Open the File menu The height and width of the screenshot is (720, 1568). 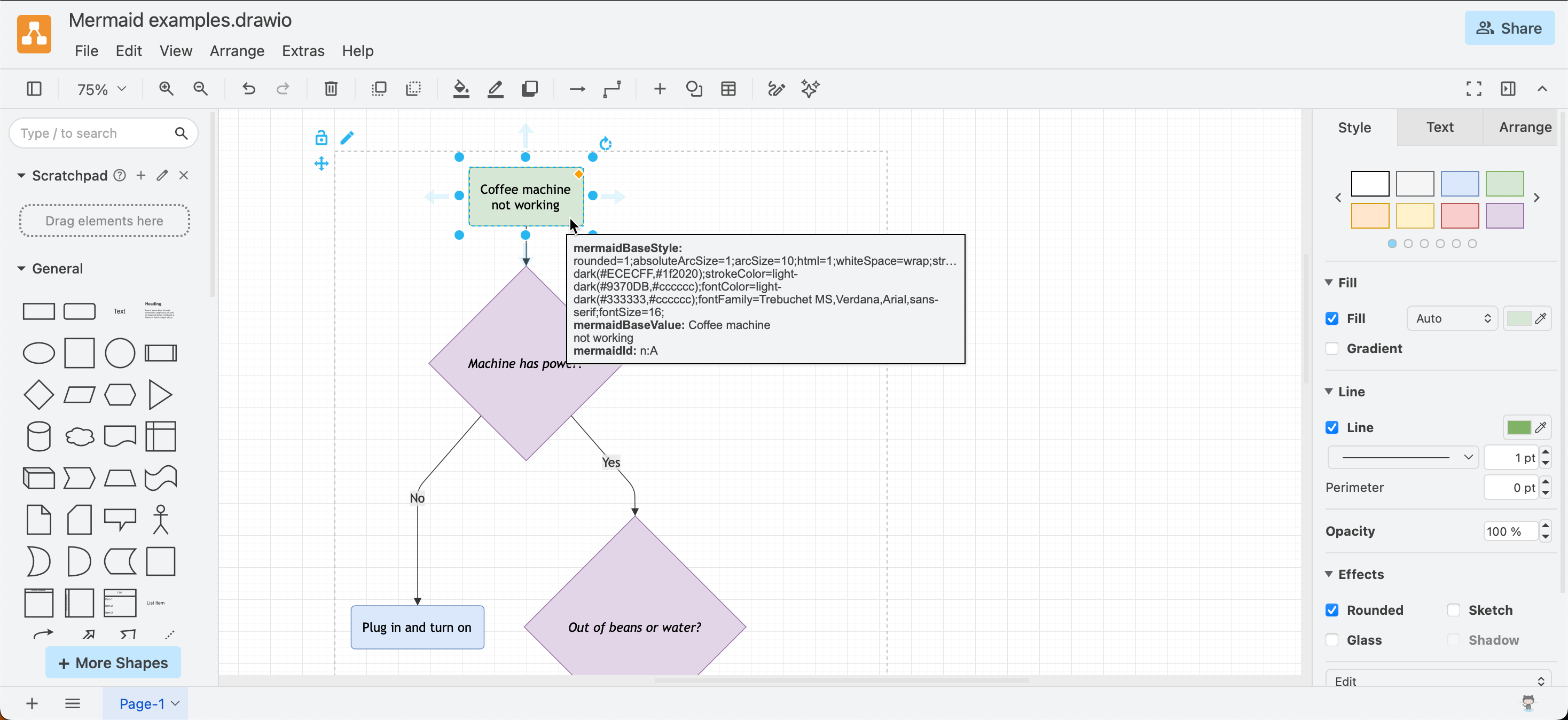[x=87, y=51]
